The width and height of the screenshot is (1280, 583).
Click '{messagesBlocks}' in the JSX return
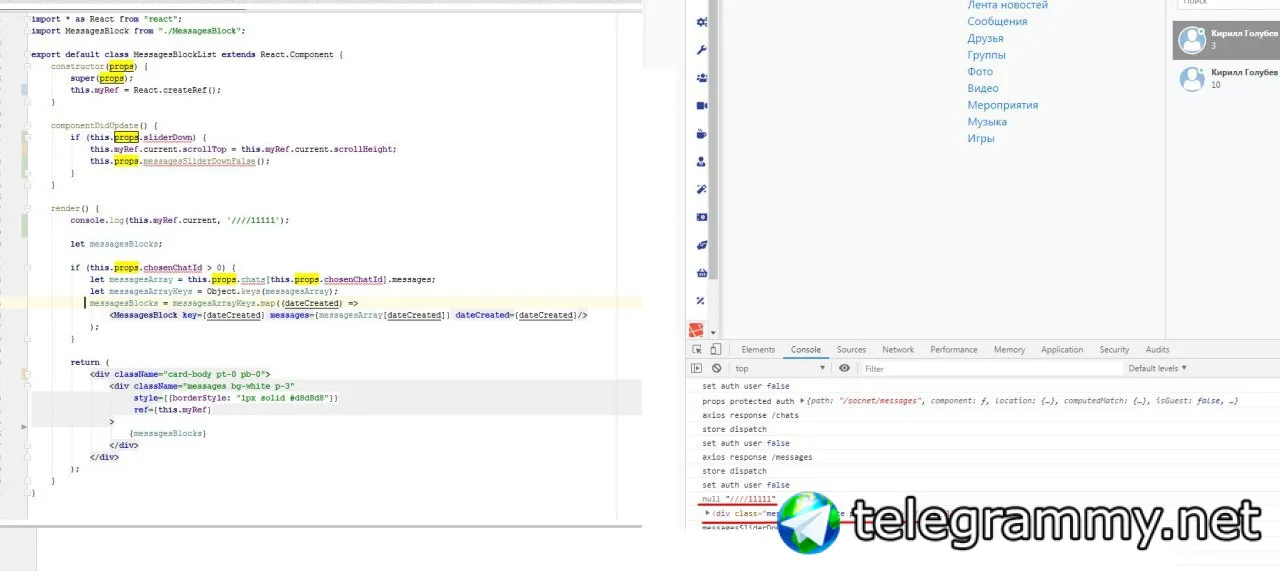tap(167, 433)
